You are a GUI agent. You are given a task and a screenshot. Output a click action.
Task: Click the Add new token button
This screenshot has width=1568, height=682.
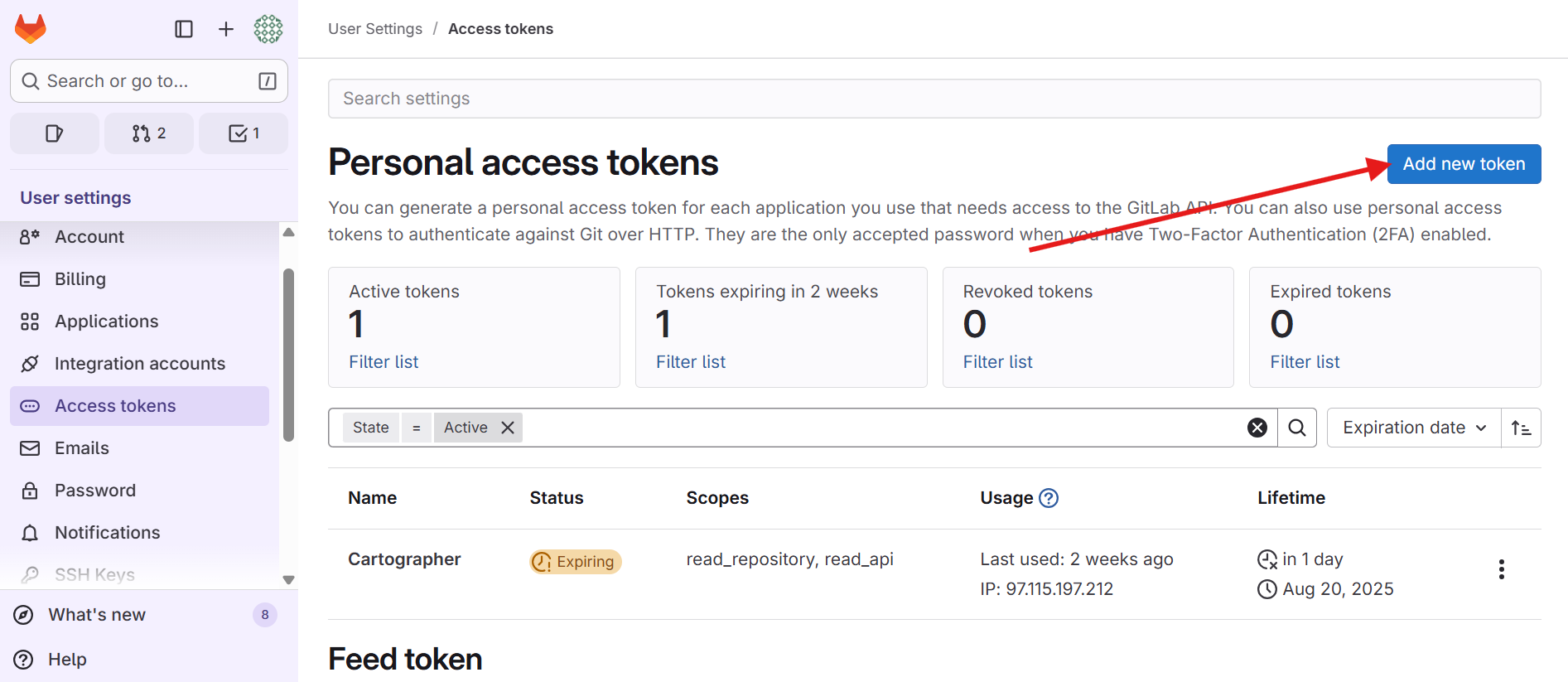coord(1464,164)
